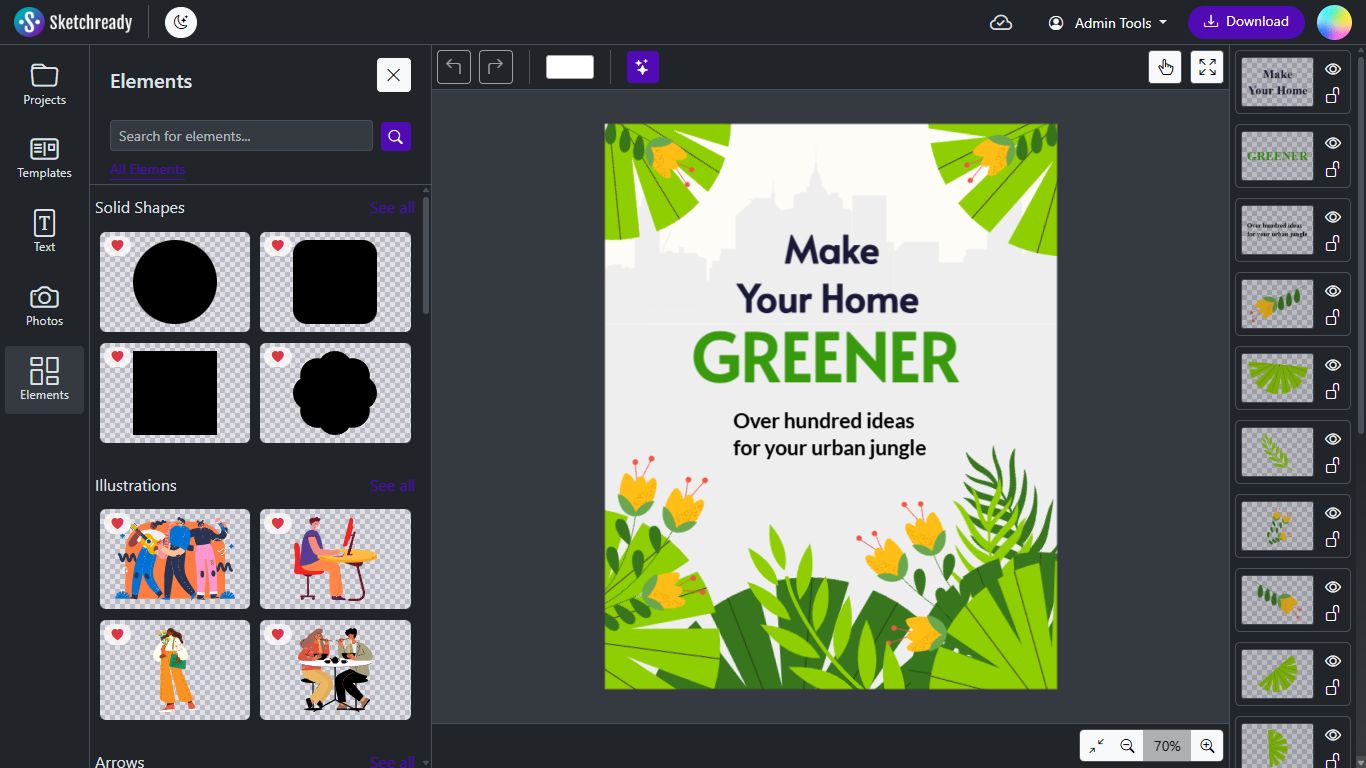Image resolution: width=1366 pixels, height=768 pixels.
Task: Click the zoom out magnifier
Action: pyautogui.click(x=1127, y=746)
